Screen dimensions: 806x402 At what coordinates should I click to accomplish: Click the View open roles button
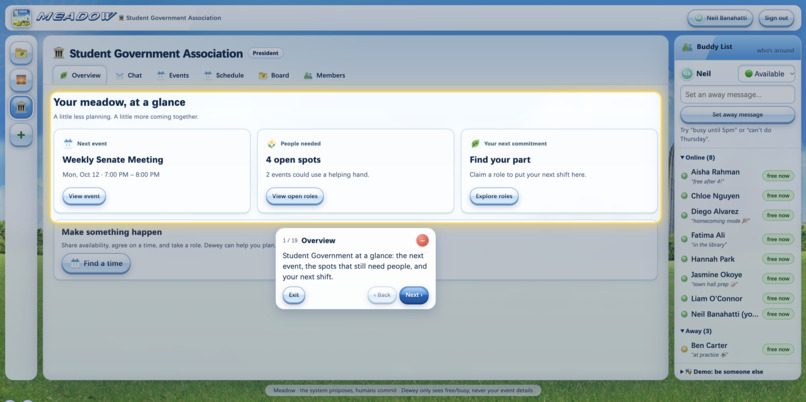[295, 196]
